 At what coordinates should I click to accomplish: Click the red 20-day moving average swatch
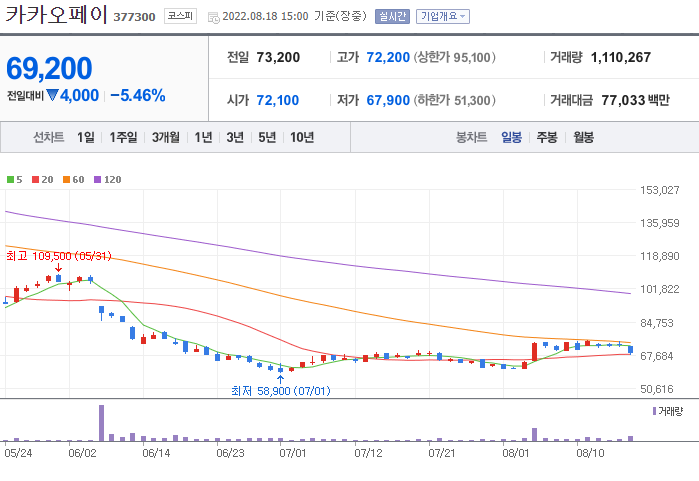[36, 180]
